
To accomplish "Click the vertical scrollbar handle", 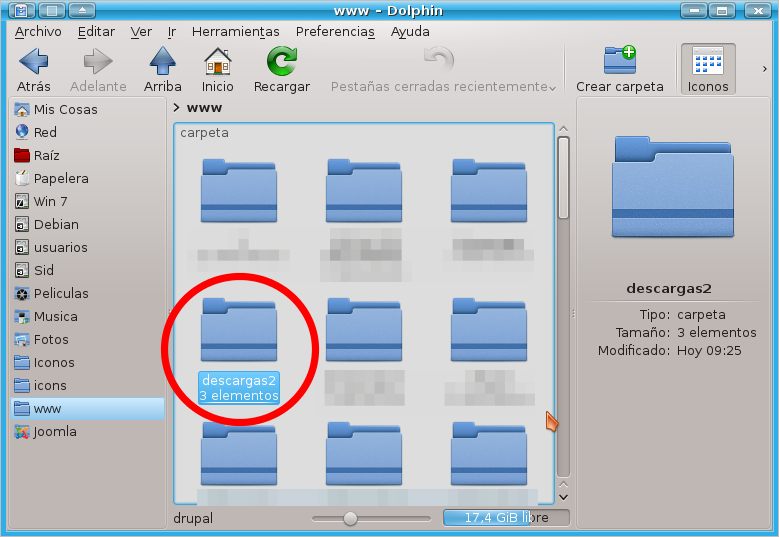I will coord(563,178).
